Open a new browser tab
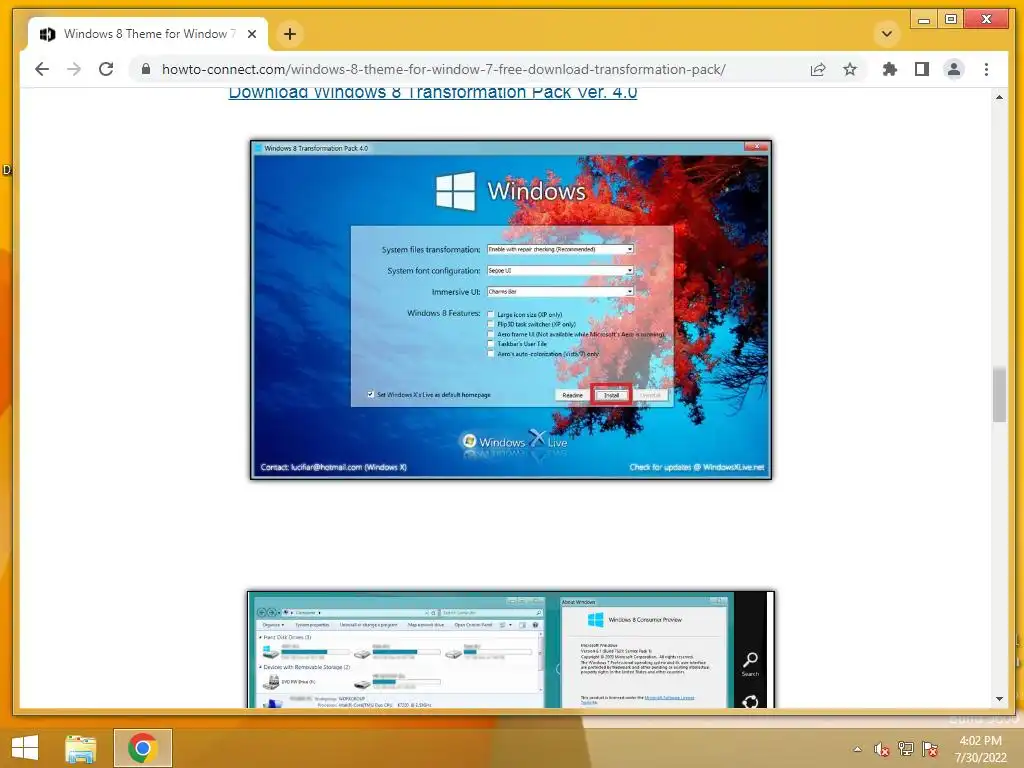 (x=290, y=34)
